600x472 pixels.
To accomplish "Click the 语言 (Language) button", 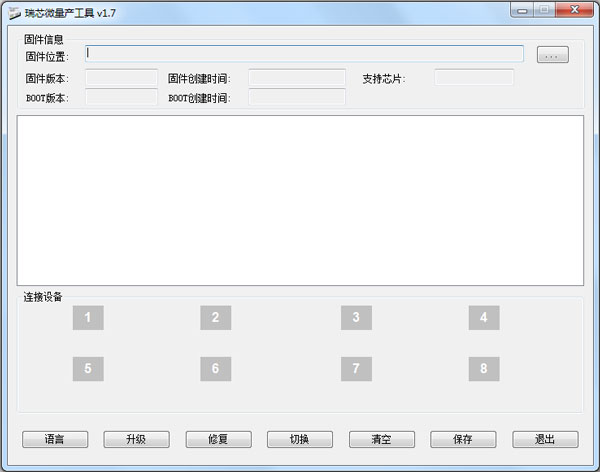I will [x=55, y=439].
